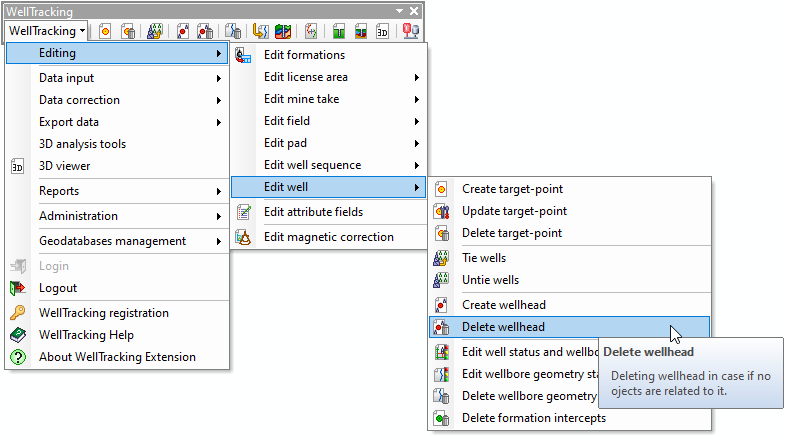This screenshot has width=787, height=437.
Task: Expand Edit pad submenu arrow
Action: point(417,143)
